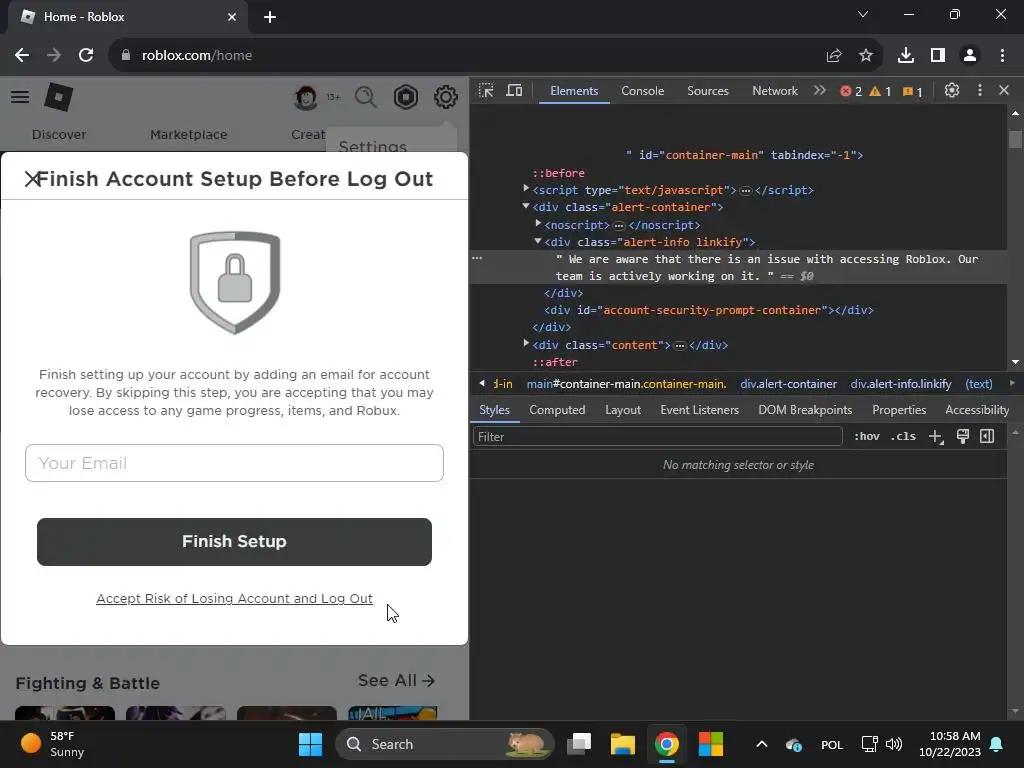The height and width of the screenshot is (768, 1024).
Task: Open the Roblox hamburger navigation menu
Action: click(20, 97)
